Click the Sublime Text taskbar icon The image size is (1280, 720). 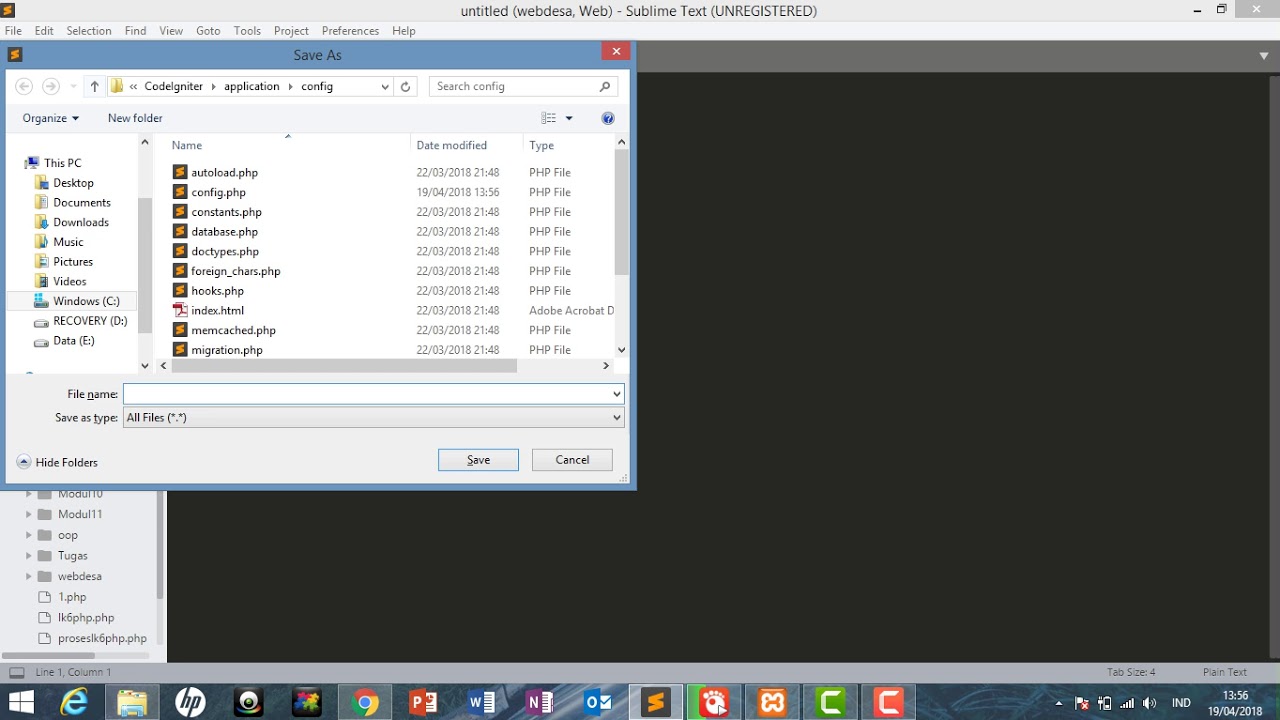click(x=656, y=703)
